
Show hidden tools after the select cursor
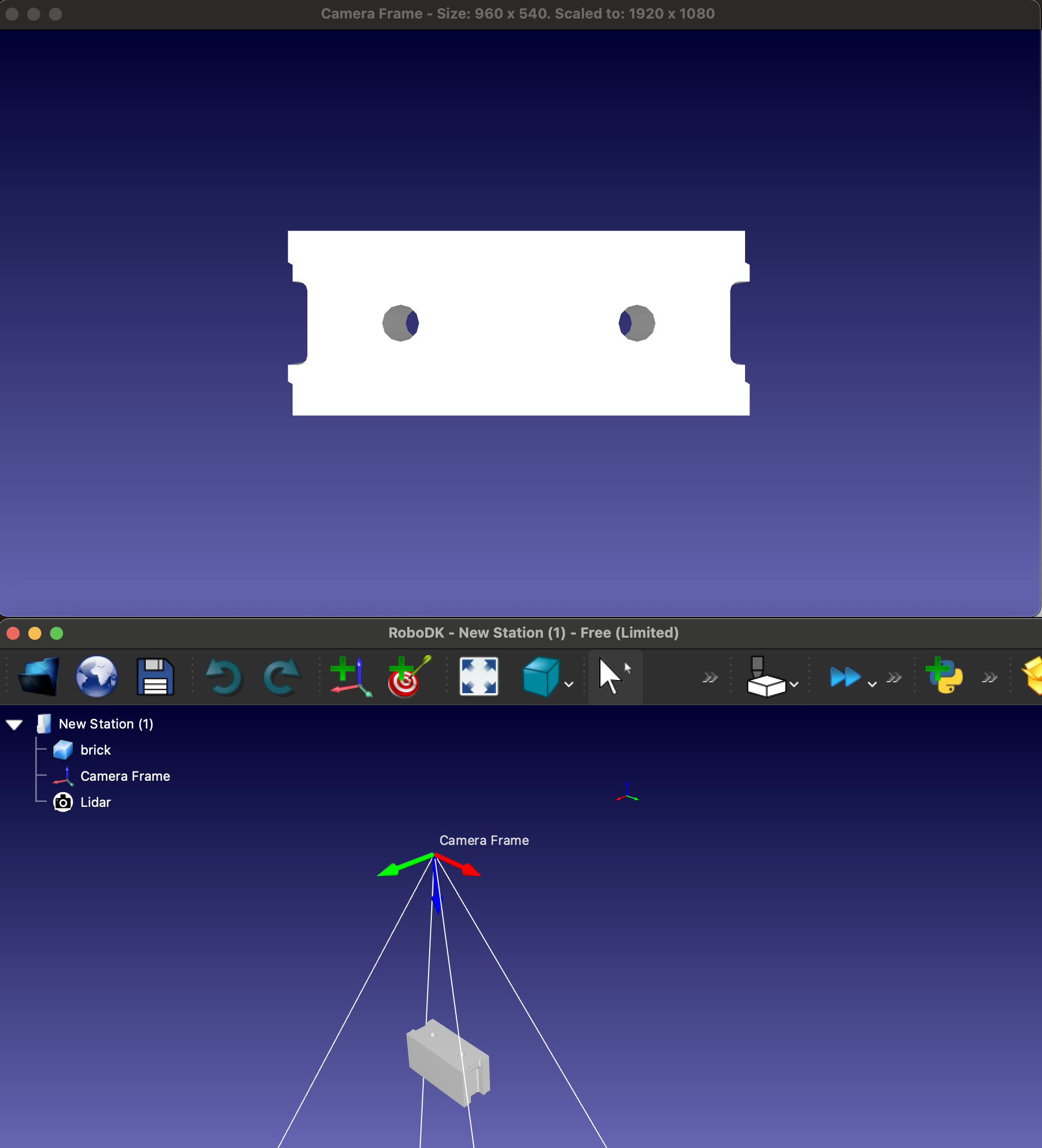(710, 677)
